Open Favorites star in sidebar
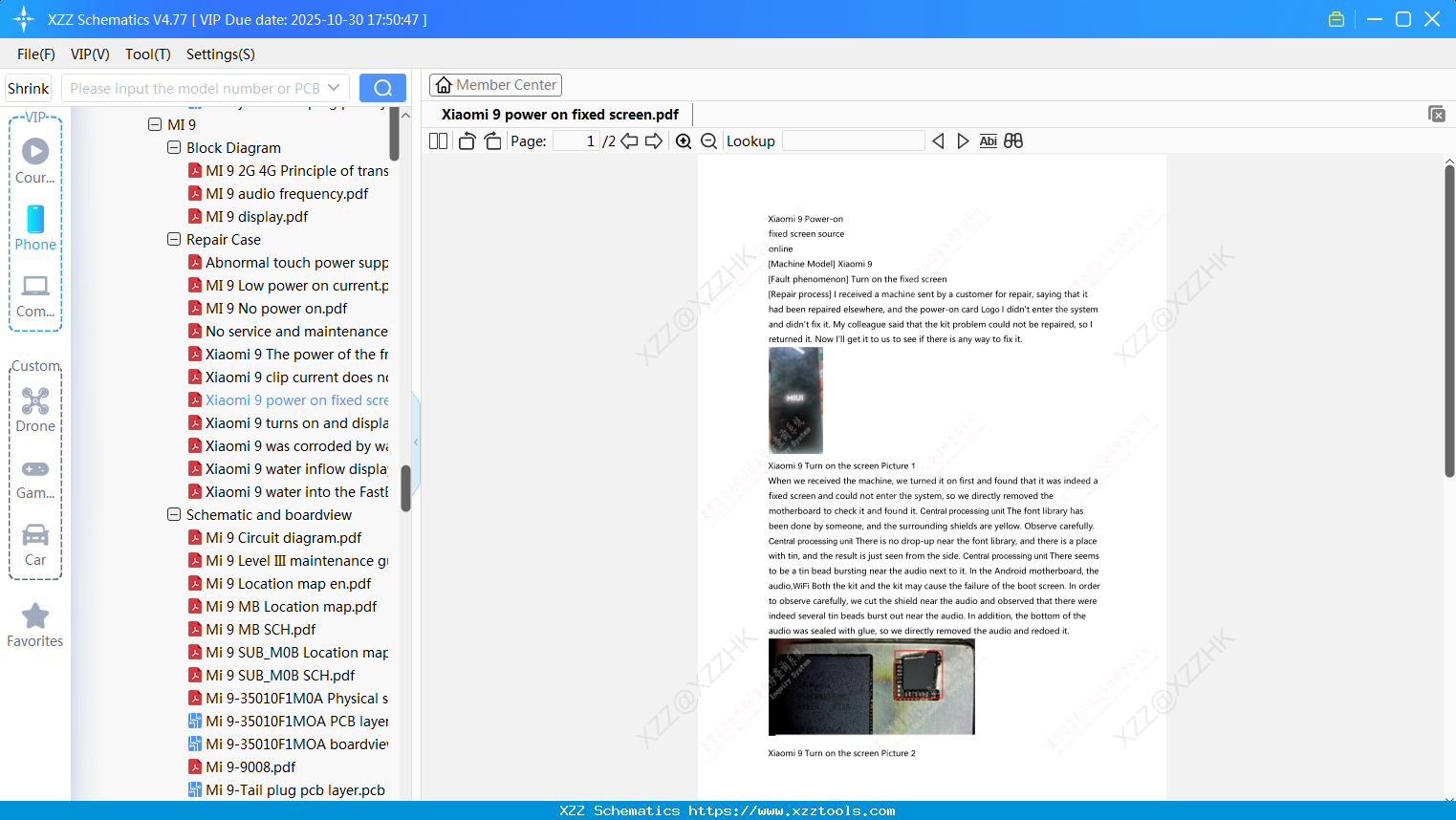The image size is (1456, 820). click(35, 625)
